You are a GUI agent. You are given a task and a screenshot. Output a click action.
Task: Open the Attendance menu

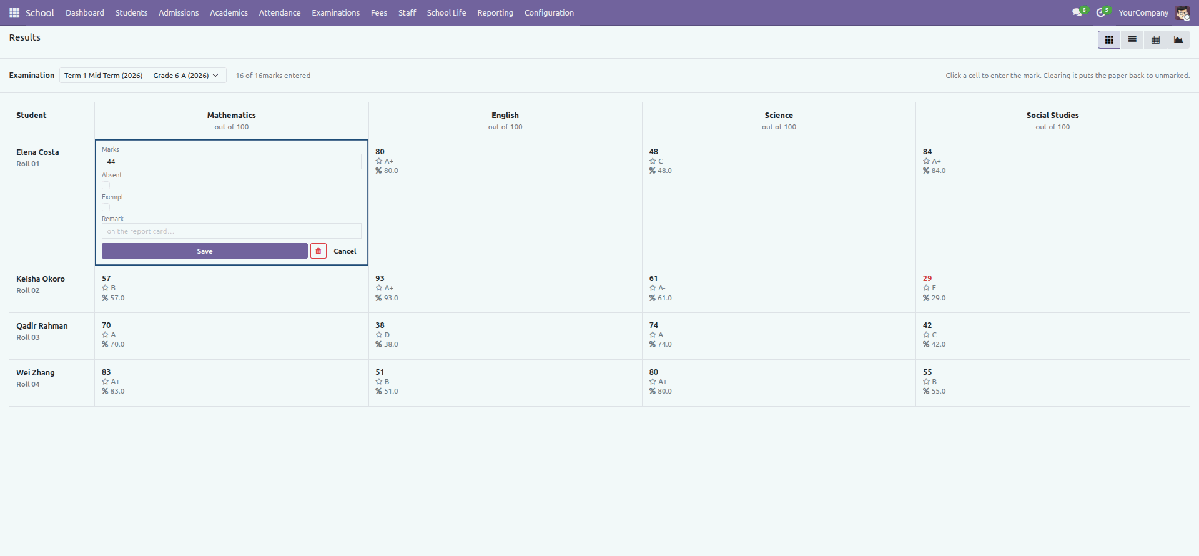click(x=279, y=13)
